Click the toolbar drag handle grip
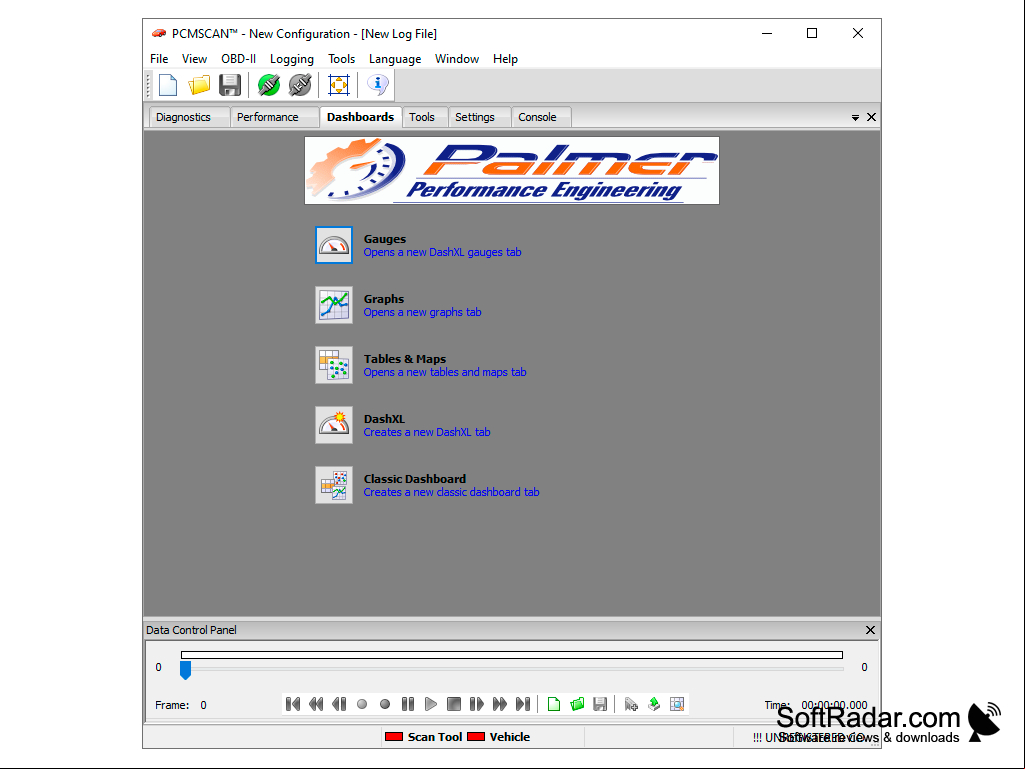 (x=148, y=85)
